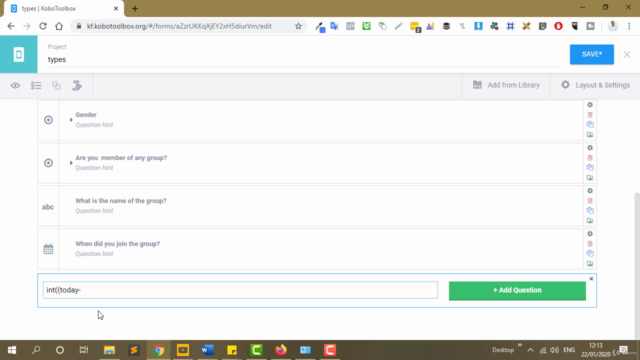Open Firefox from the taskbar
This screenshot has width=640, height=360.
(281, 350)
